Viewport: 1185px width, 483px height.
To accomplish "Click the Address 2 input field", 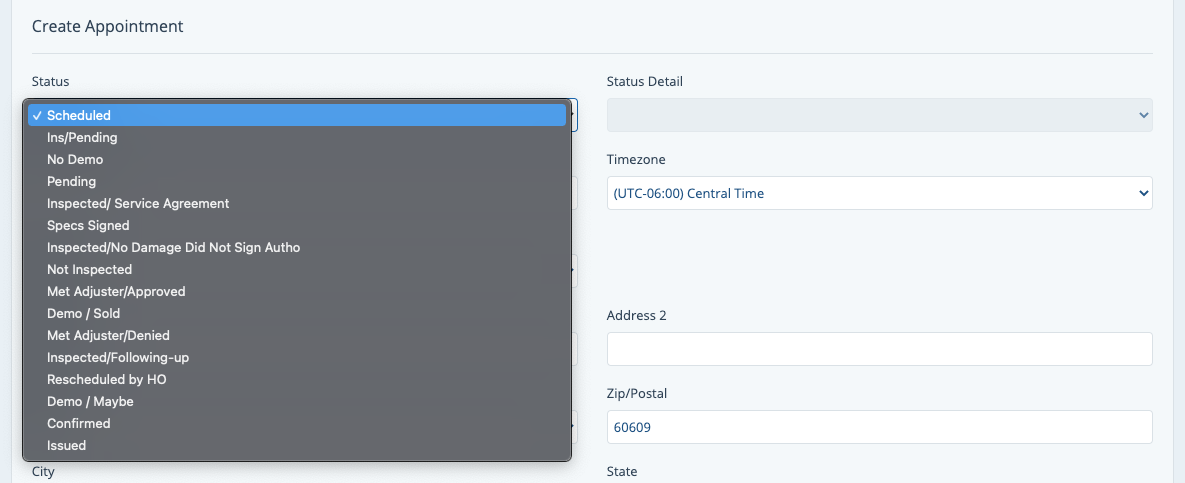I will tap(879, 349).
